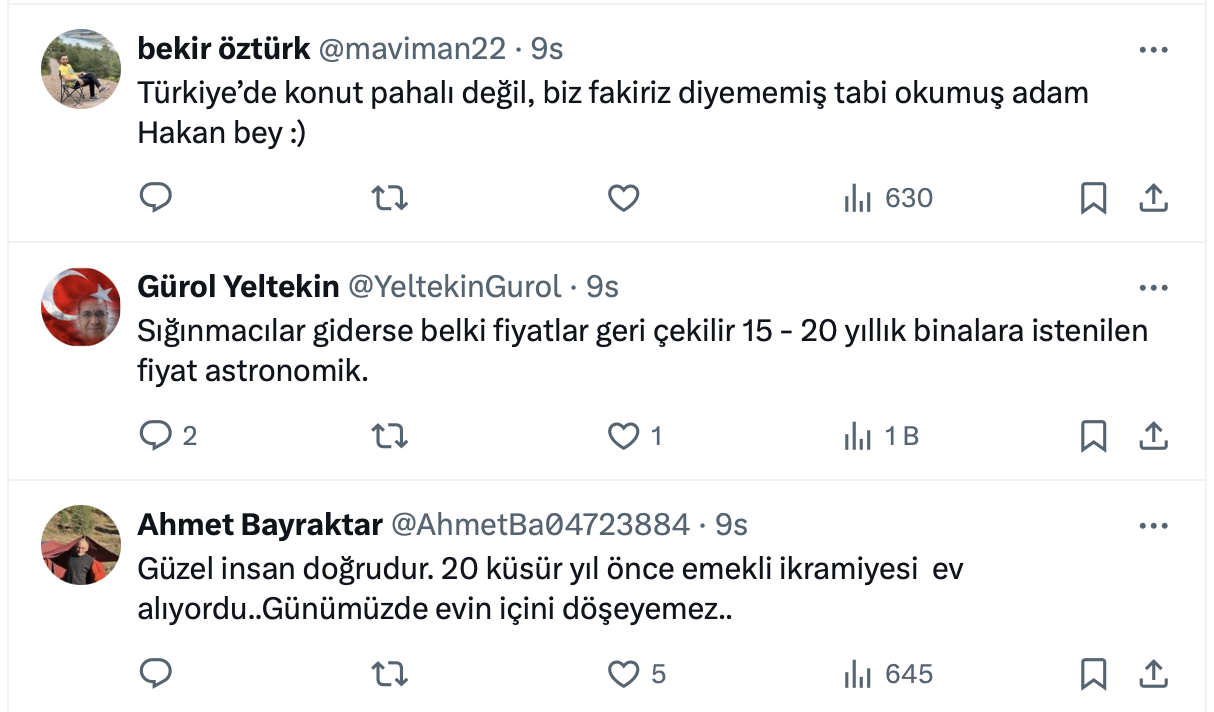Image resolution: width=1214 pixels, height=712 pixels.
Task: Reply to bekir öztürk's tweet
Action: [155, 199]
